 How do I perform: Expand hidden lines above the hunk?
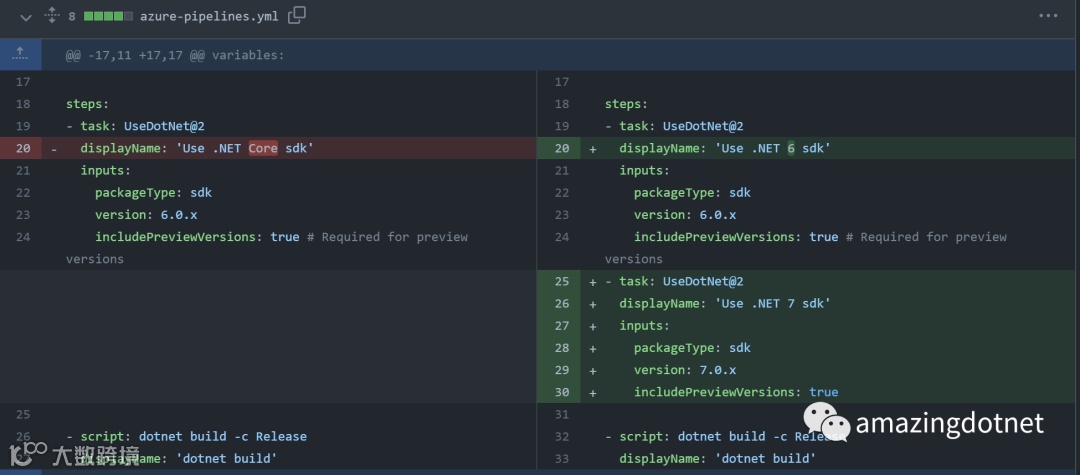coord(20,55)
